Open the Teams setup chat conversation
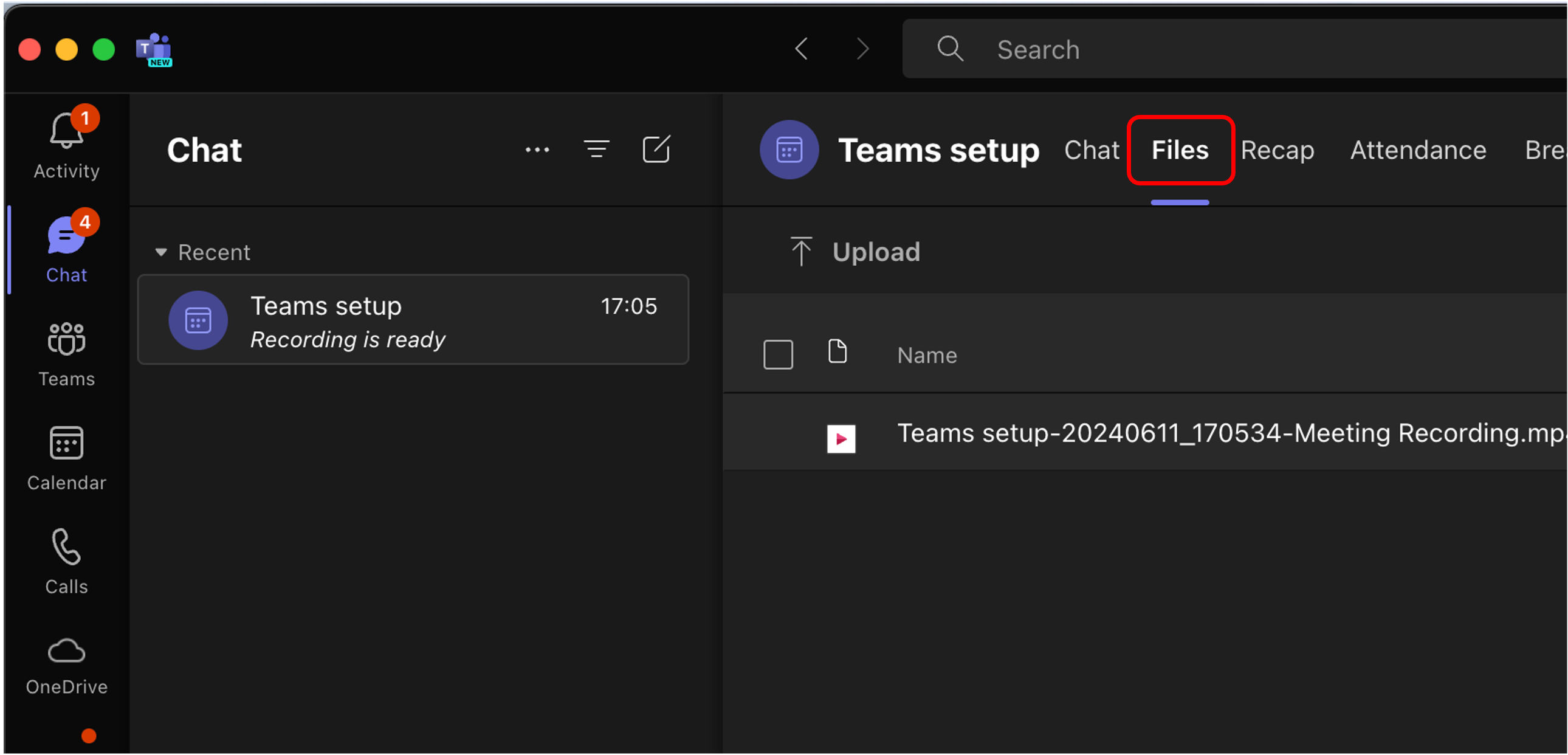1568x755 pixels. click(413, 320)
